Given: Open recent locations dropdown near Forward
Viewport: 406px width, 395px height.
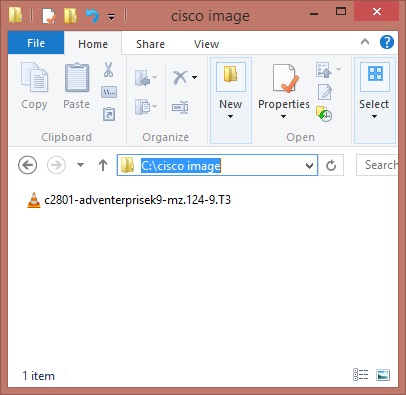Looking at the screenshot, I should coord(80,165).
